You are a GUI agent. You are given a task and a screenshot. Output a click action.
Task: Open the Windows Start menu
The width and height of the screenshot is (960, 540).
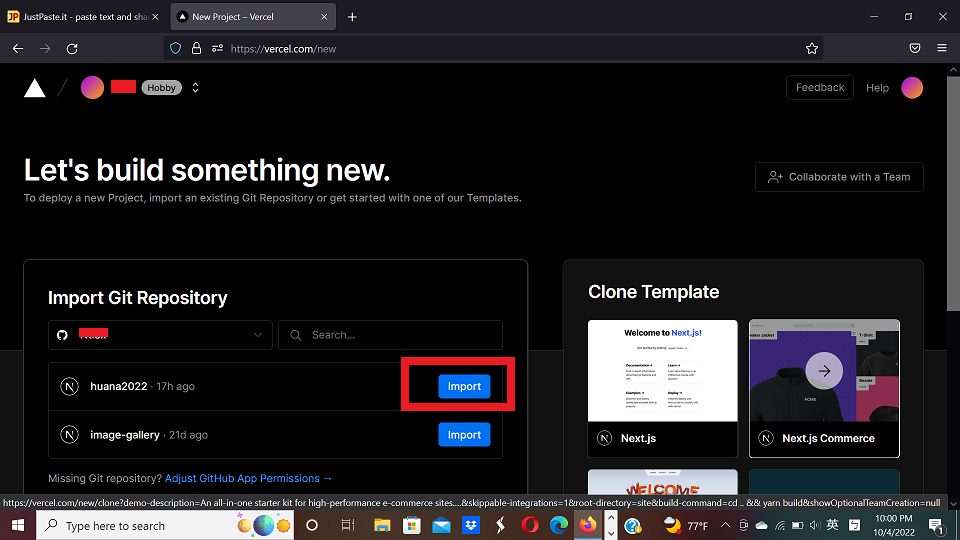tap(18, 525)
